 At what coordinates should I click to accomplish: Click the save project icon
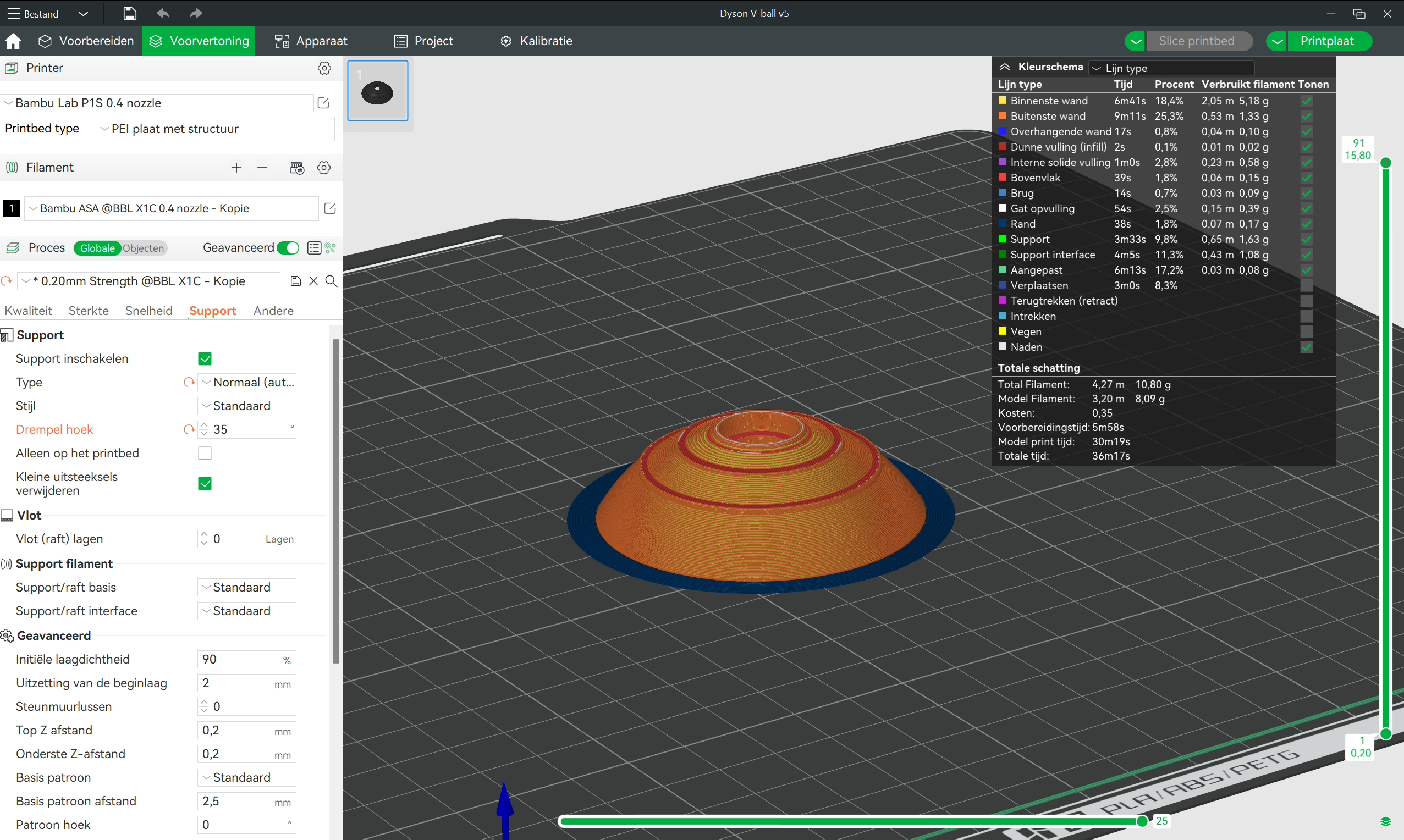tap(130, 13)
